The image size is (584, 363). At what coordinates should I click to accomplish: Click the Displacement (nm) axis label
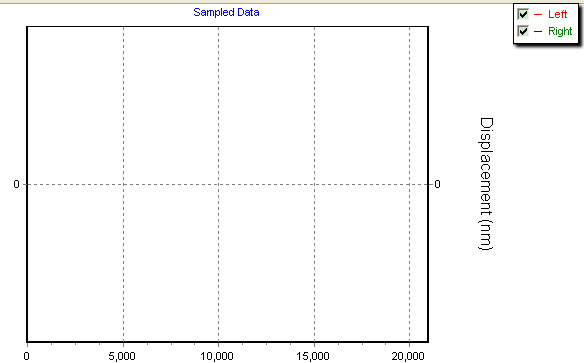coord(486,184)
